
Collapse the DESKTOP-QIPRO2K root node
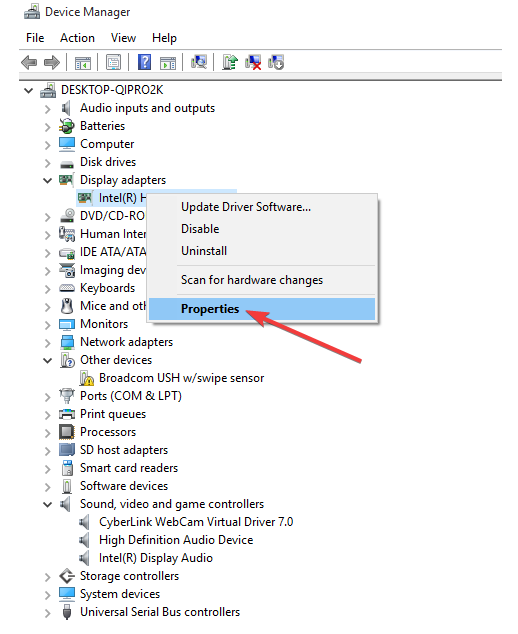pyautogui.click(x=28, y=90)
